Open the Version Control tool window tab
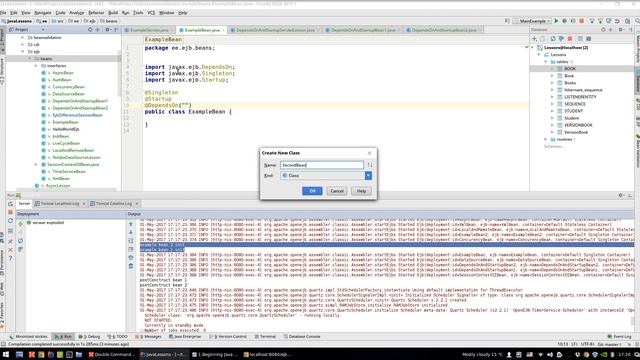Image resolution: width=640 pixels, height=360 pixels. tap(228, 336)
